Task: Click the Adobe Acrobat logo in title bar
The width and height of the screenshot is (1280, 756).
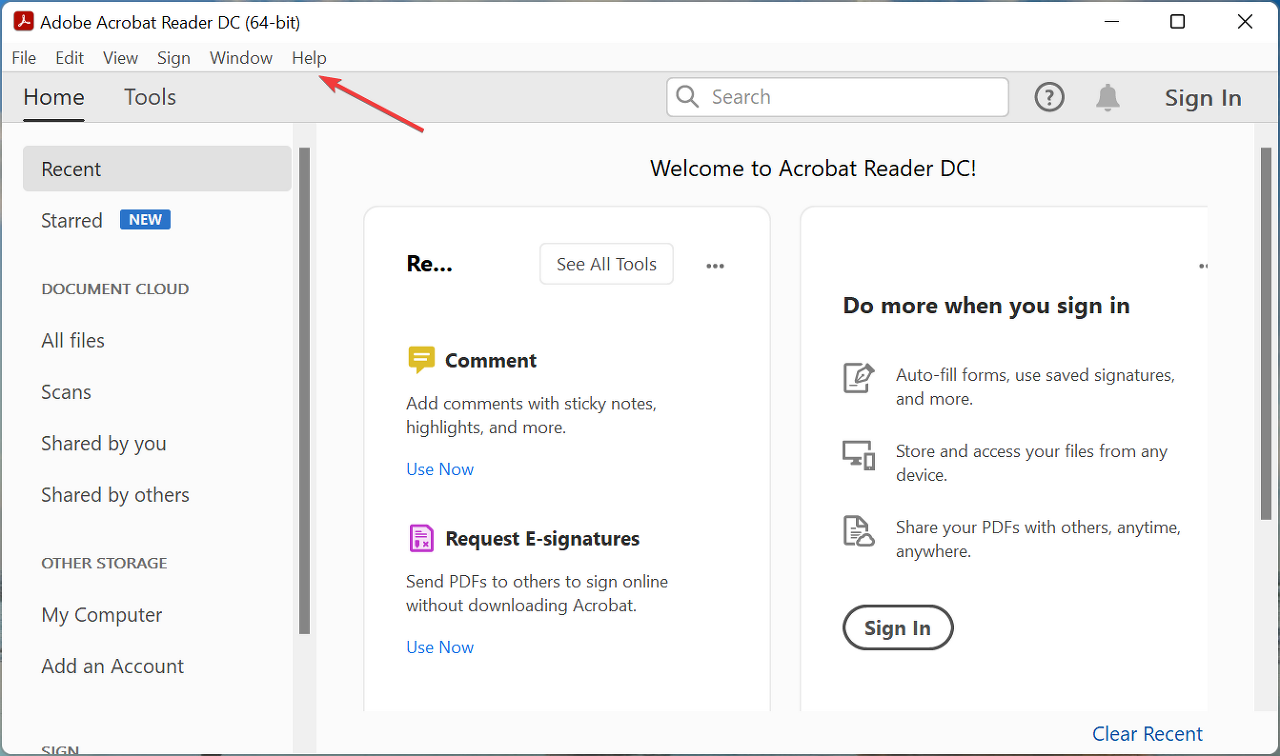Action: [x=23, y=21]
